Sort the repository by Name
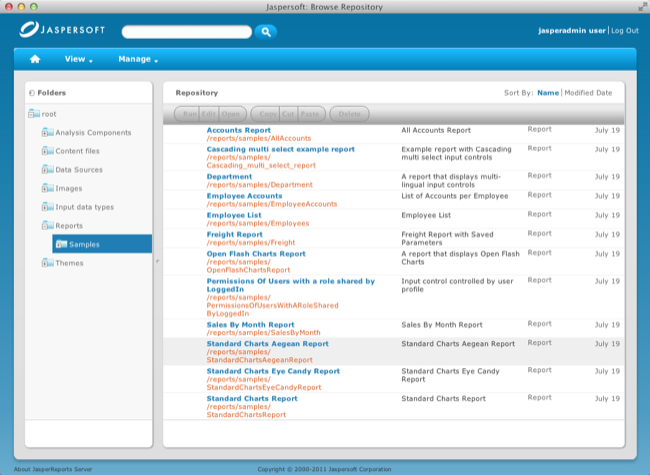Viewport: 650px width, 475px height. 548,93
